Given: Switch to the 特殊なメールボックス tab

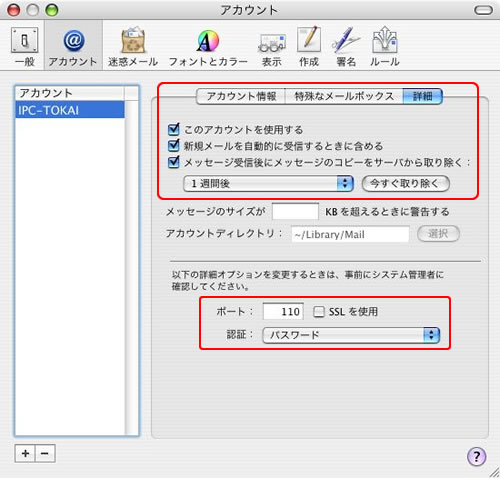Looking at the screenshot, I should tap(344, 96).
